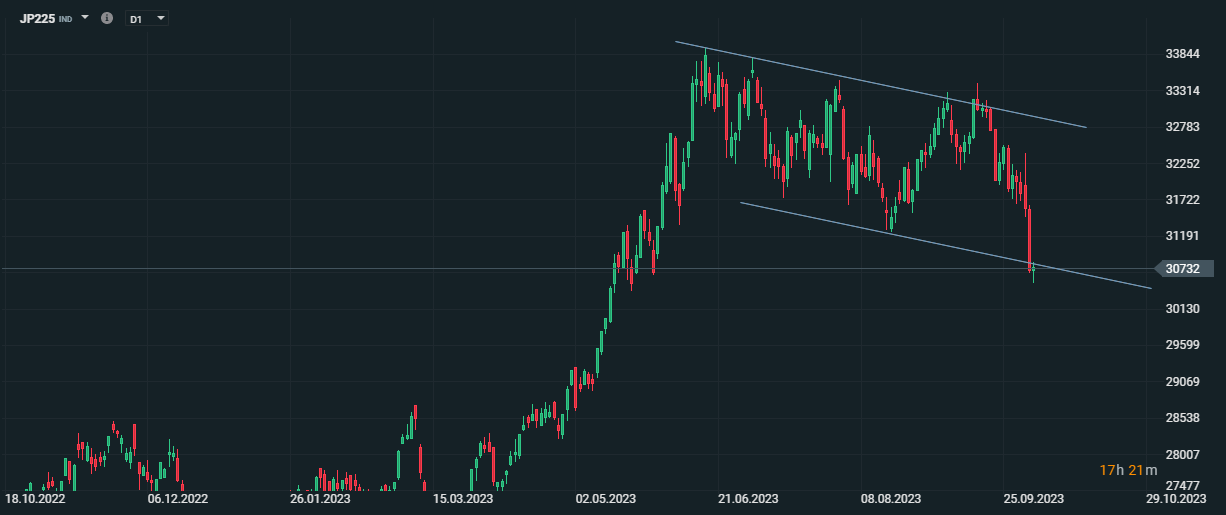The width and height of the screenshot is (1226, 515).
Task: Click the 31722 price axis label
Action: click(x=1183, y=199)
